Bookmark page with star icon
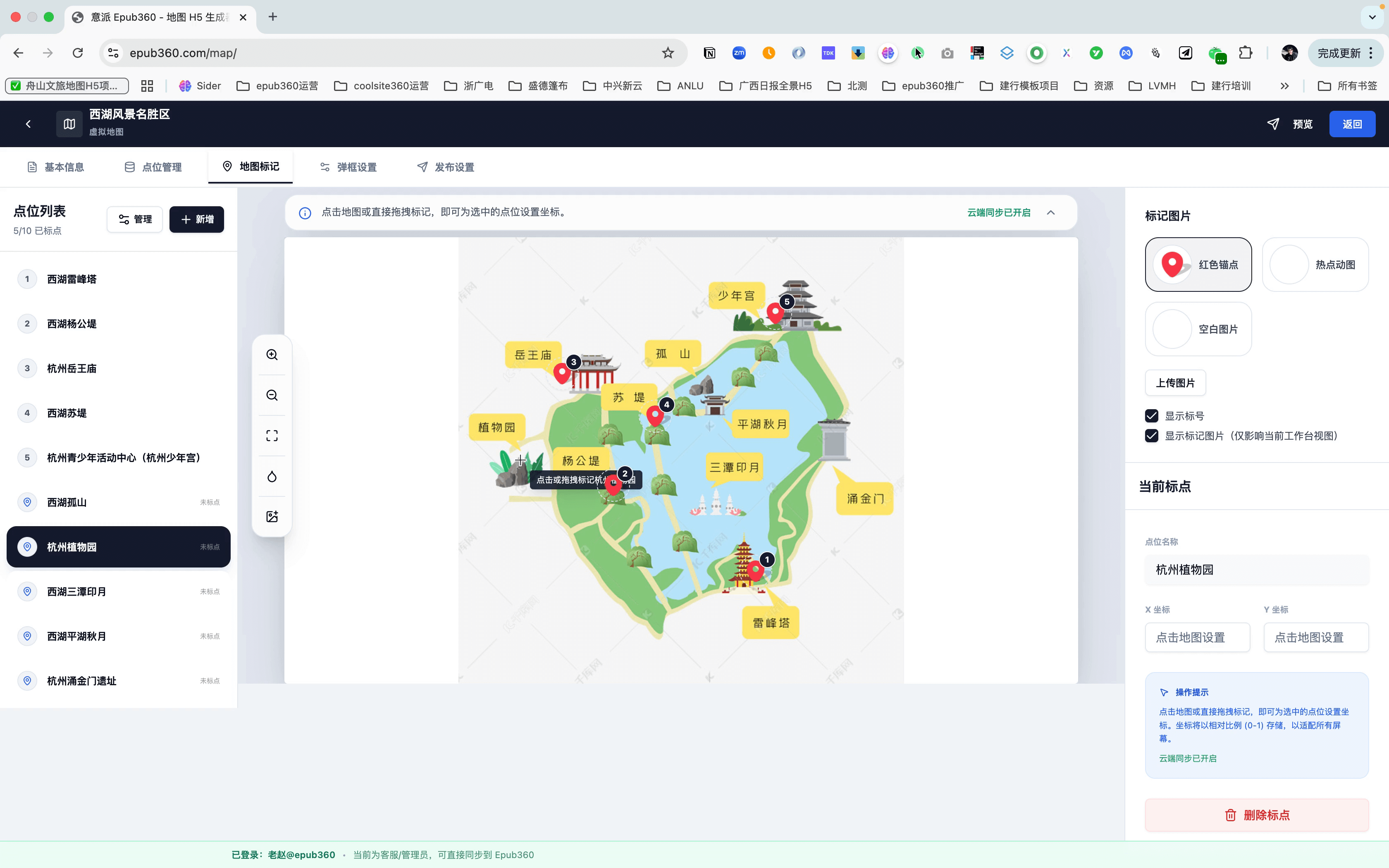 tap(668, 53)
